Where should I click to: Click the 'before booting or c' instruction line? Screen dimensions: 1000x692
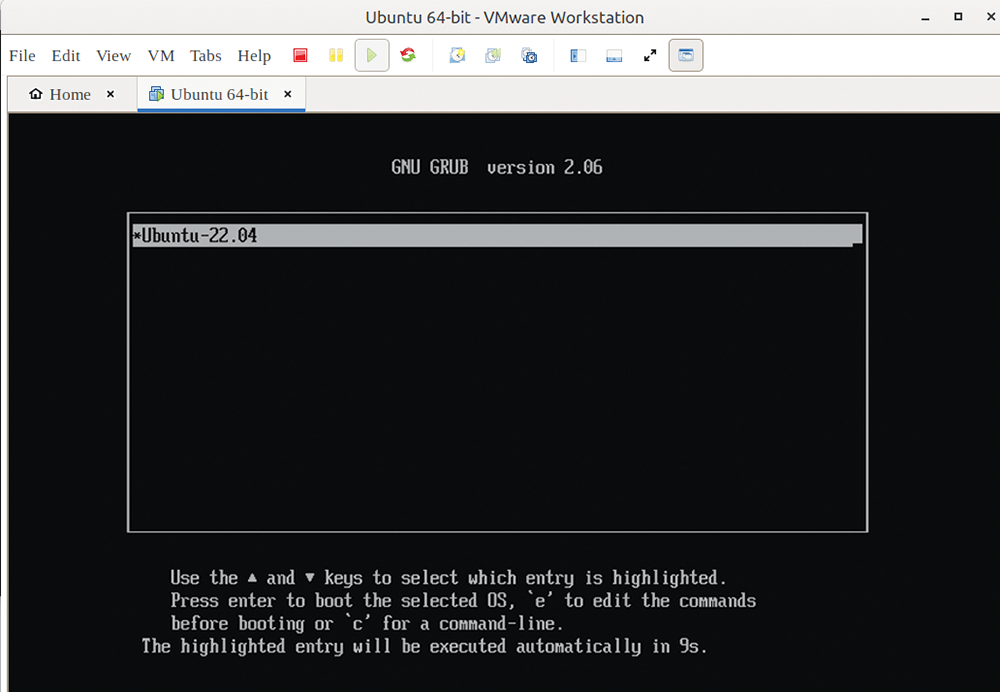[x=367, y=623]
